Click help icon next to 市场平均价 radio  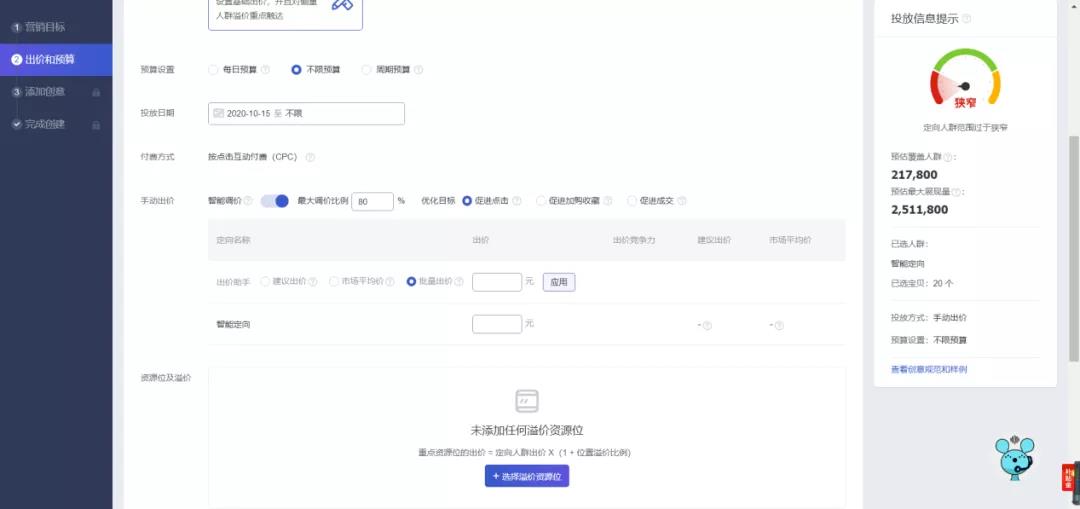[390, 282]
